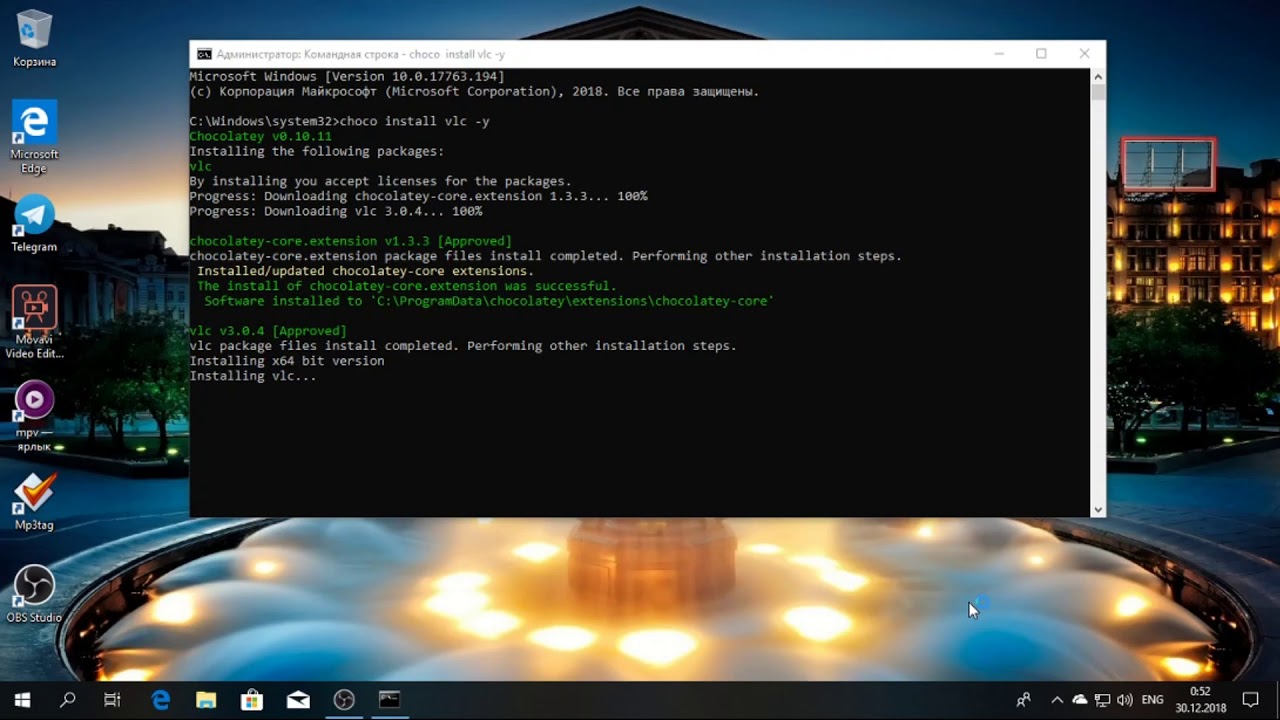The width and height of the screenshot is (1280, 720).
Task: Open the volume speaker tray icon
Action: click(x=1124, y=700)
